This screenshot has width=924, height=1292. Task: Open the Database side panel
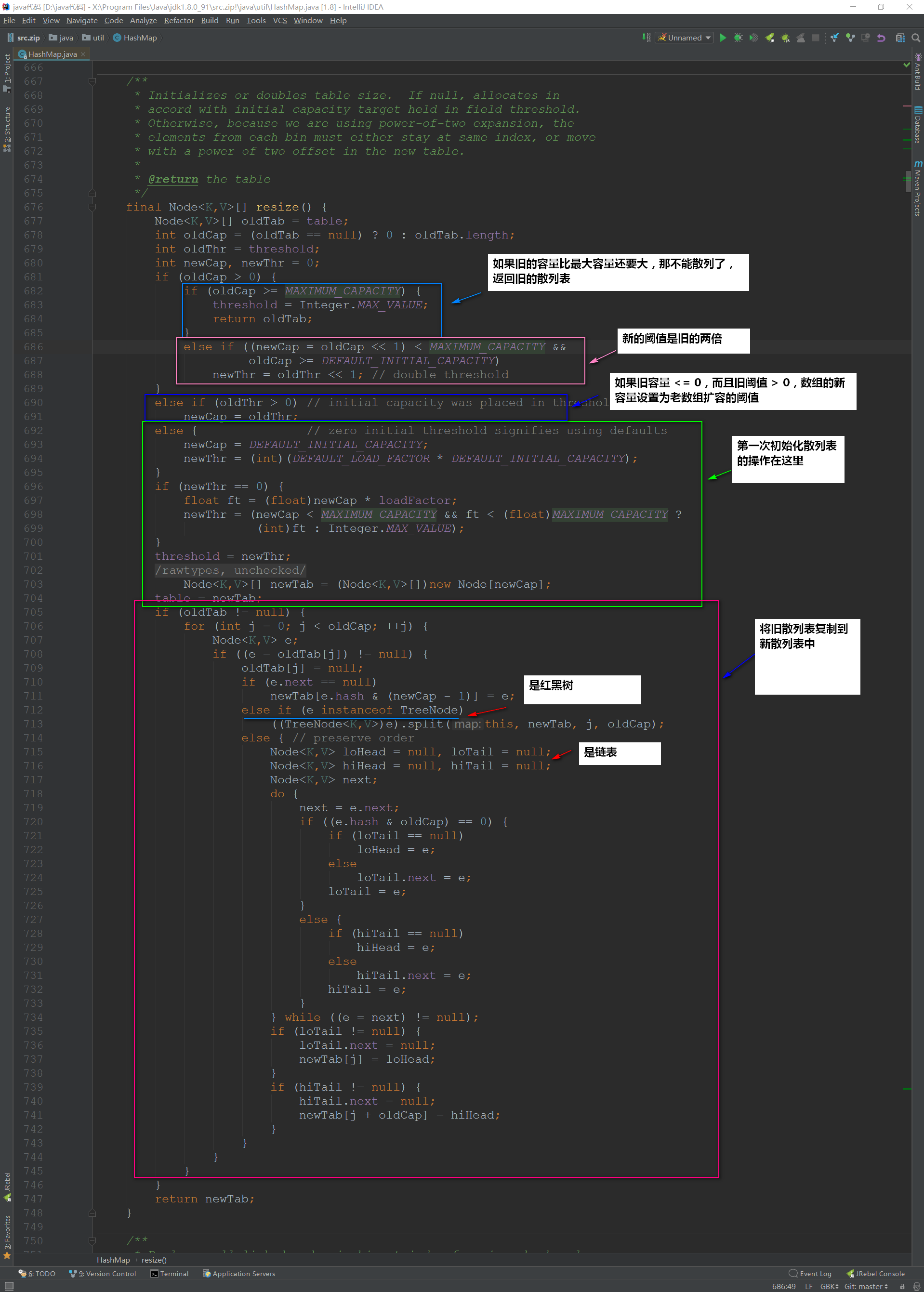pyautogui.click(x=918, y=125)
